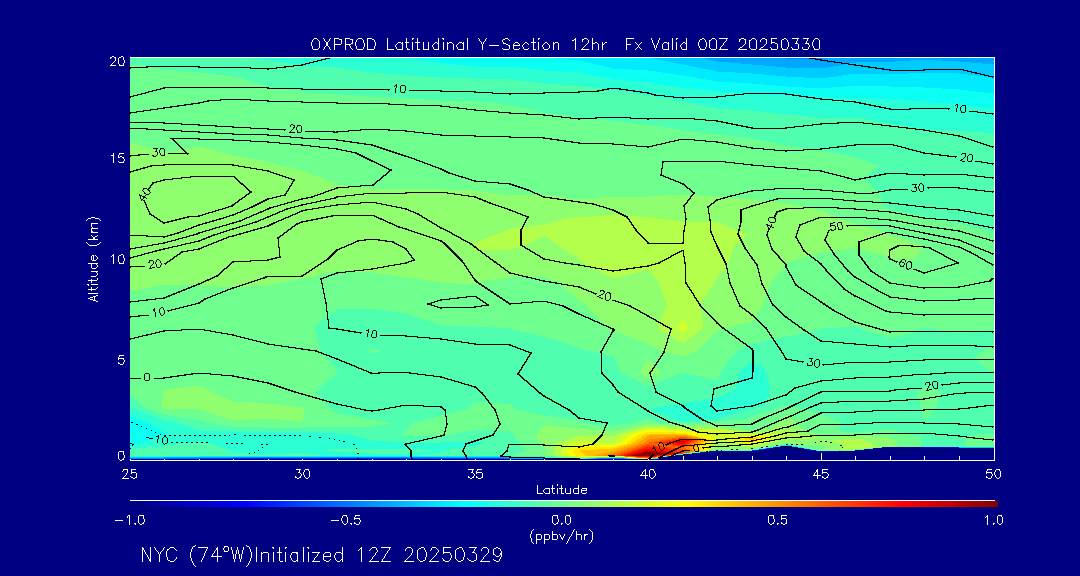
Task: Click the 'NYC (74°W)Initialized 12Z 20250329' caption
Action: [322, 555]
